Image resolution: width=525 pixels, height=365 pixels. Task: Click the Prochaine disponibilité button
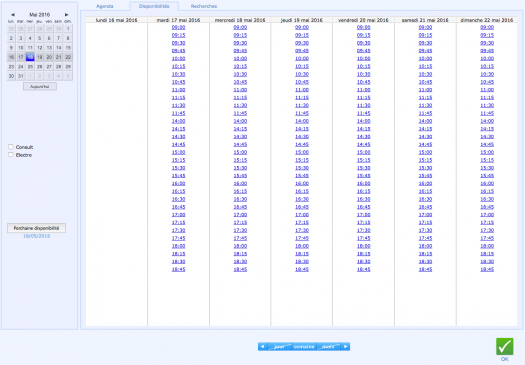(x=36, y=228)
